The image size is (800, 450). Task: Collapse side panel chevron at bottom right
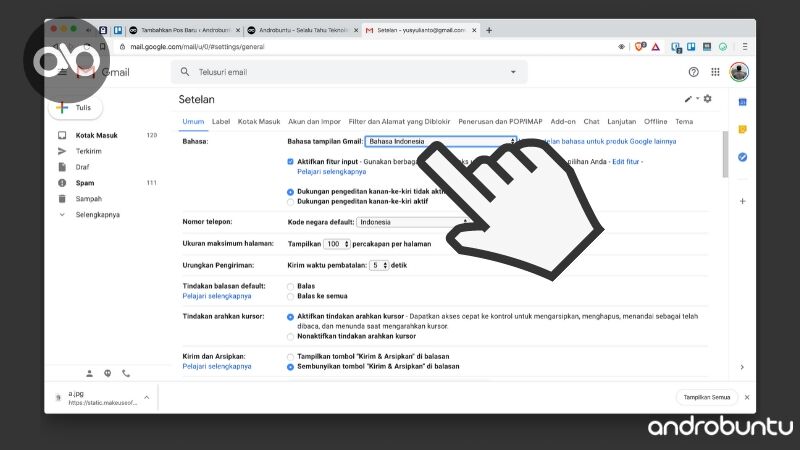742,367
